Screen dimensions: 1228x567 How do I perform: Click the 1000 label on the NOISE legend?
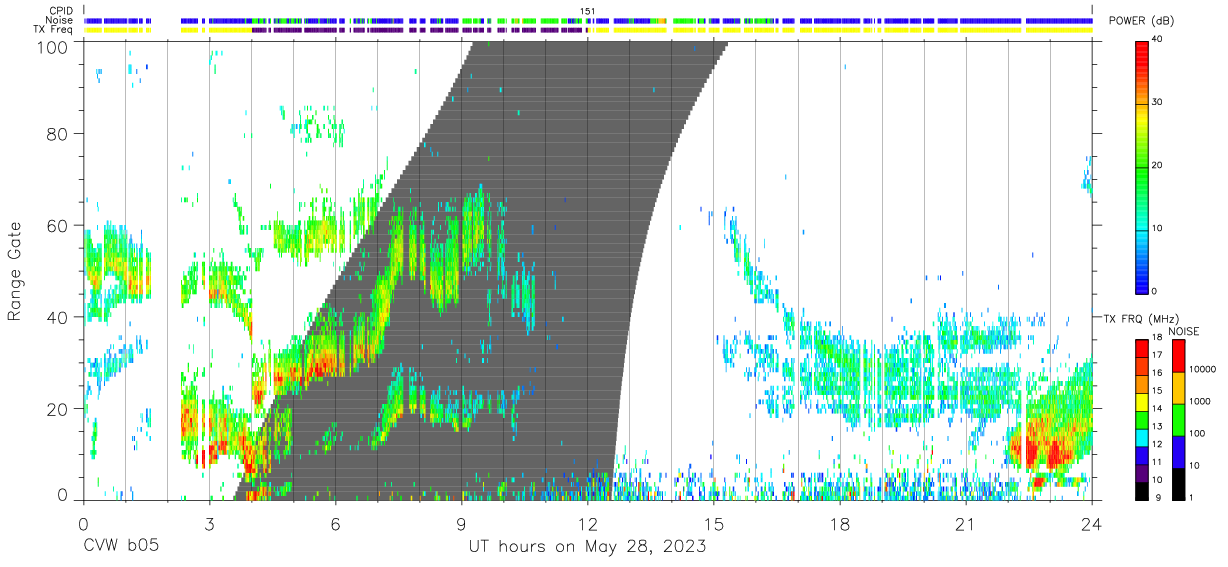[1198, 401]
